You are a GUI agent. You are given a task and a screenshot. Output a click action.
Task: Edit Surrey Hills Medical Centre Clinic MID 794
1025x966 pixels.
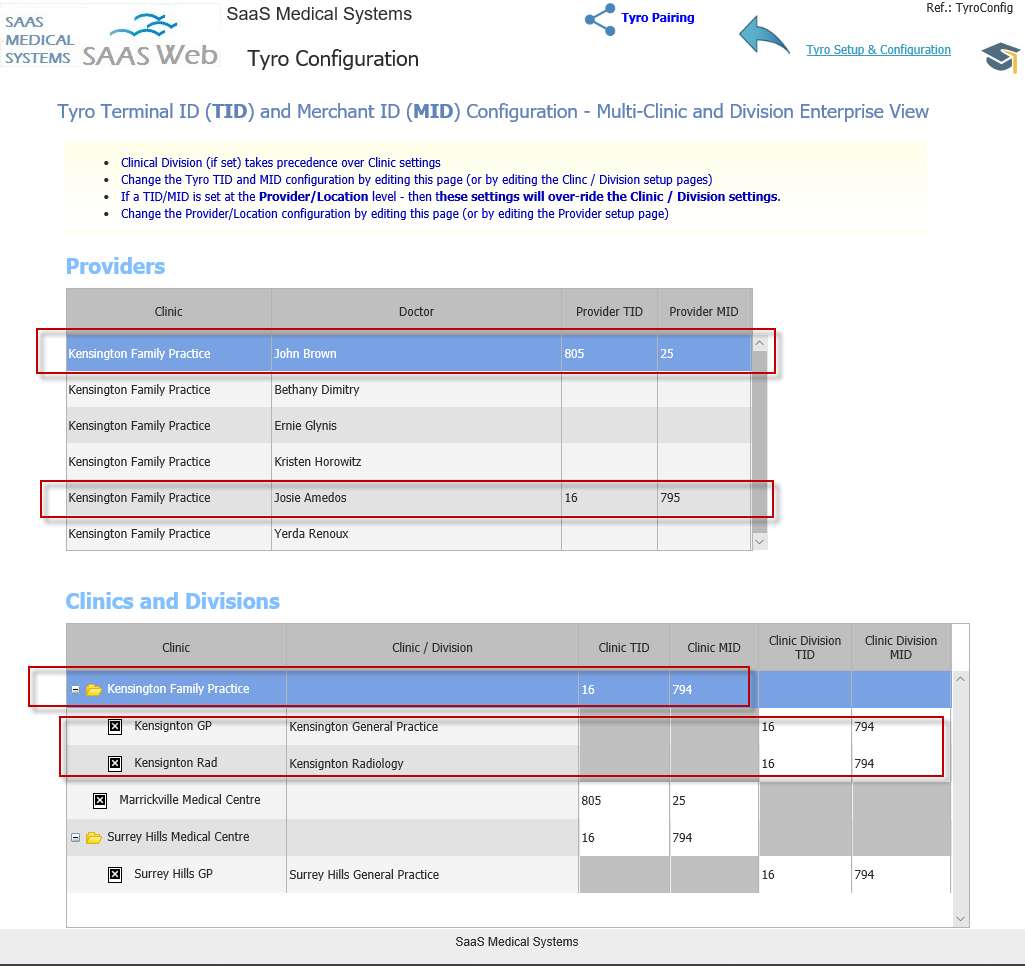pos(714,837)
